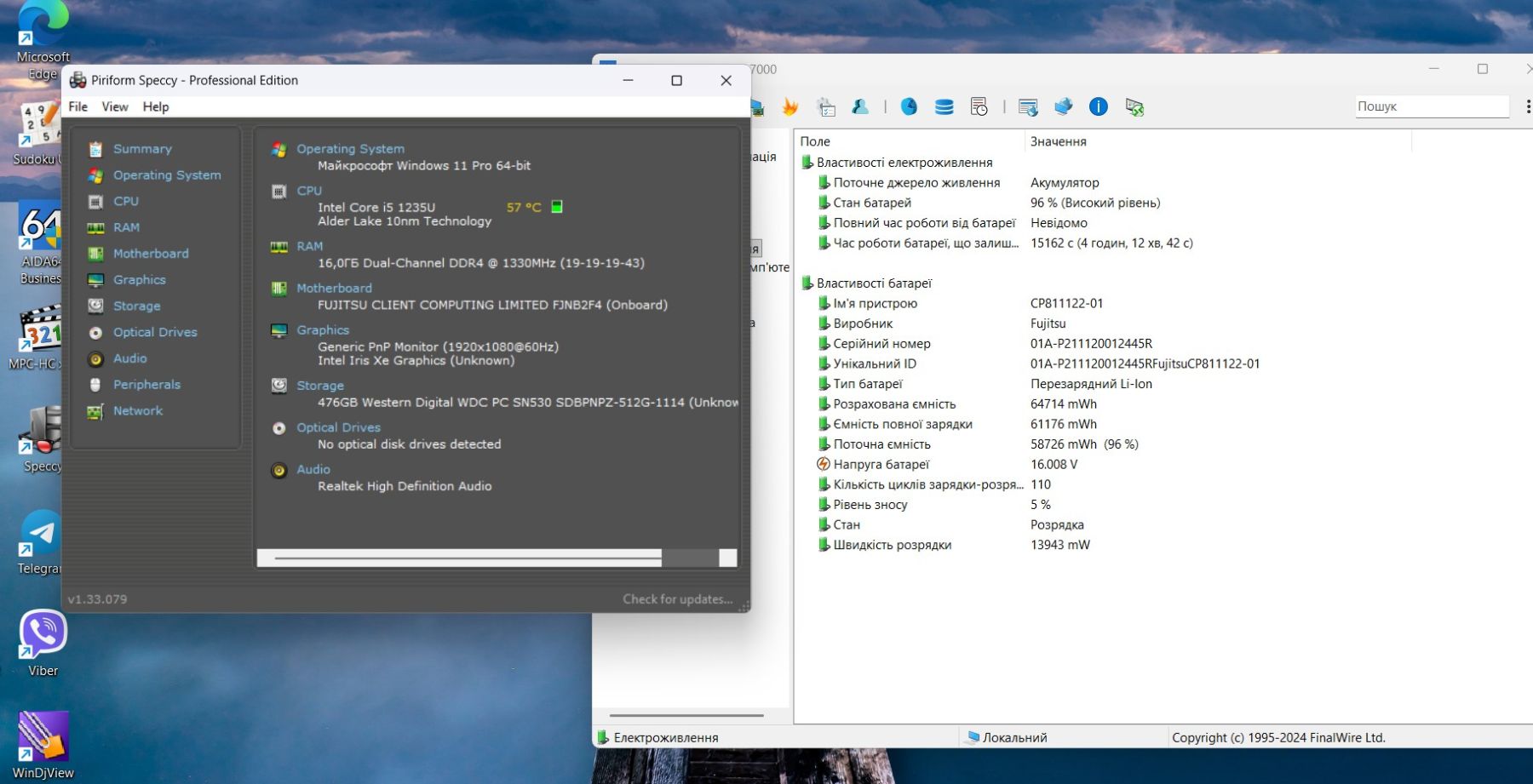Image resolution: width=1533 pixels, height=784 pixels.
Task: Open the blue database stack icon in AIDA64 toolbar
Action: [x=944, y=106]
